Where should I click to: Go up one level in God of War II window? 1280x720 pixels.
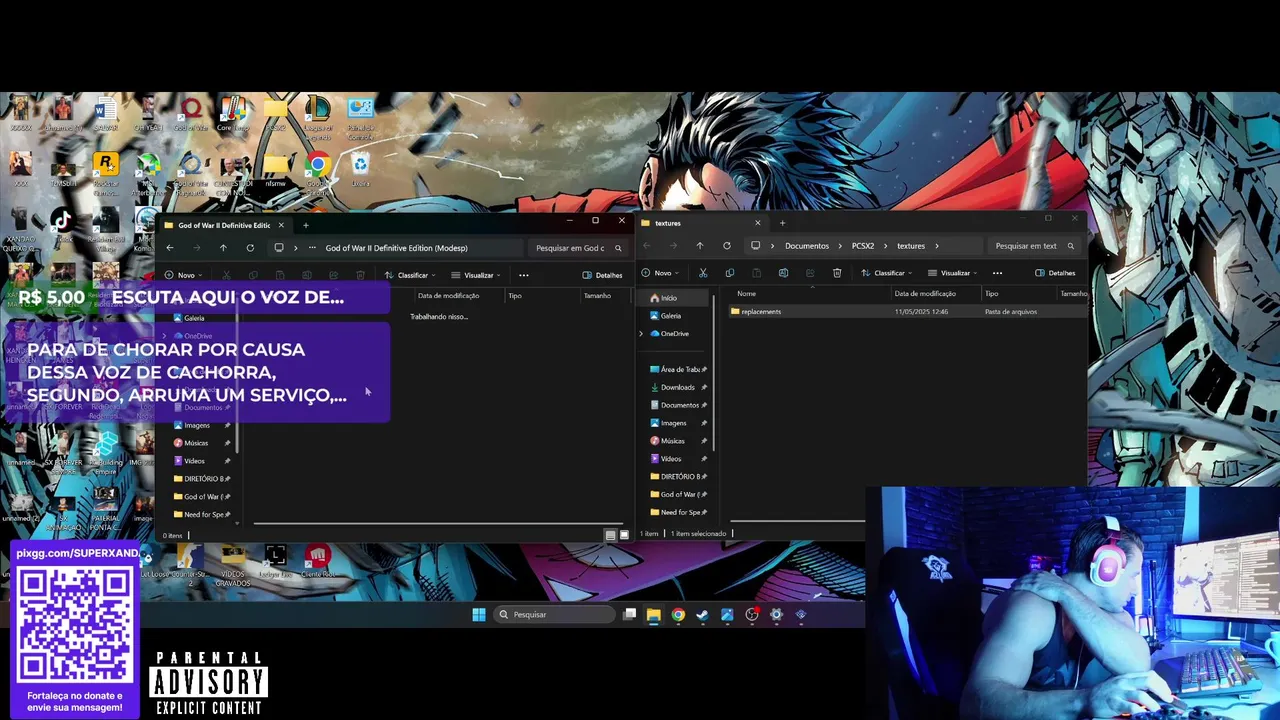pos(223,248)
